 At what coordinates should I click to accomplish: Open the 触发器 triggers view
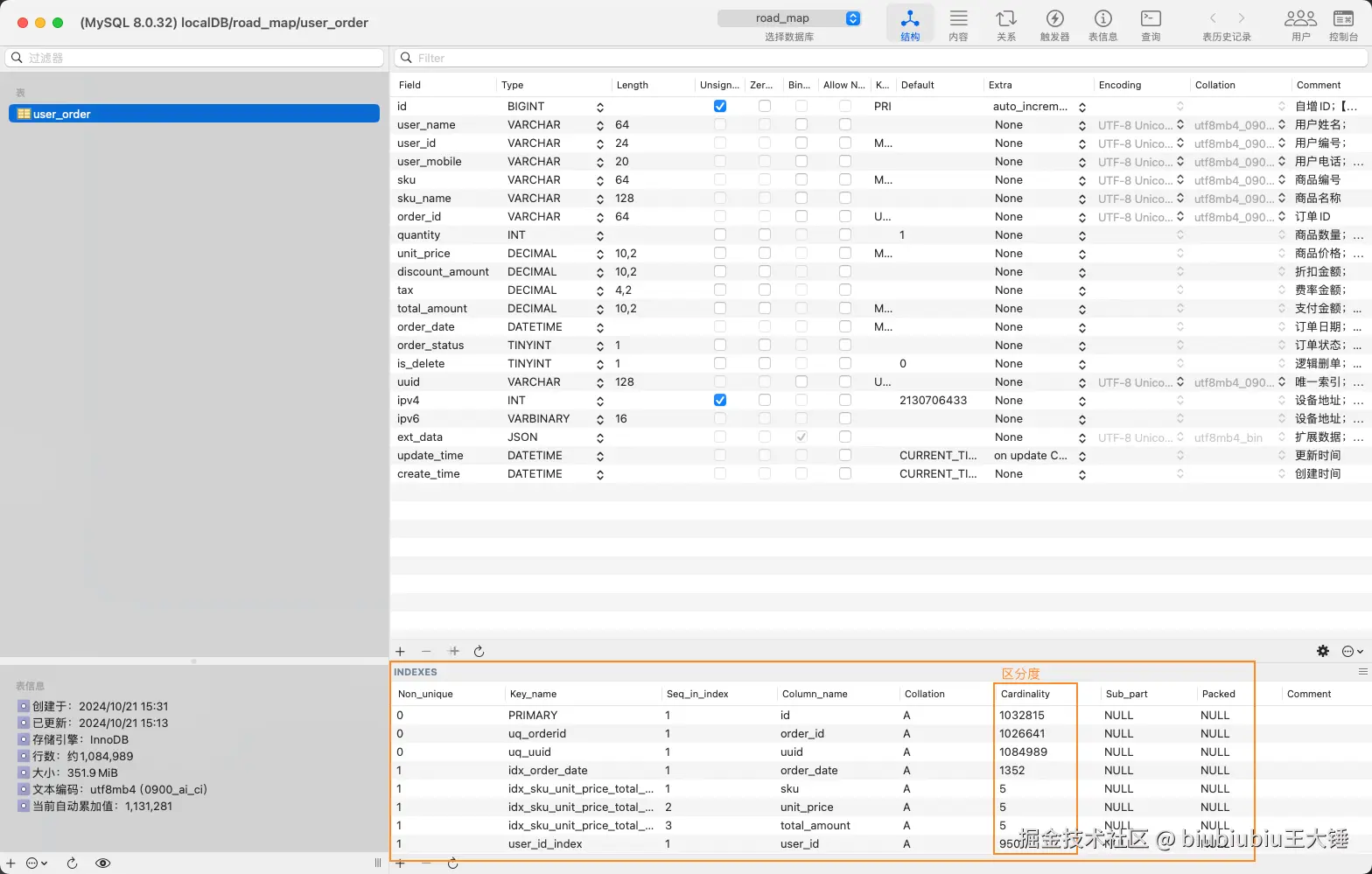tap(1054, 24)
